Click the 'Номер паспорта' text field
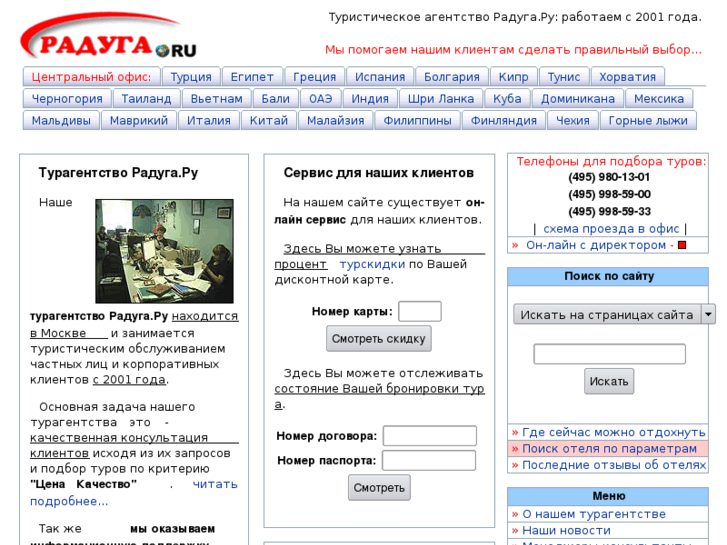 click(429, 461)
